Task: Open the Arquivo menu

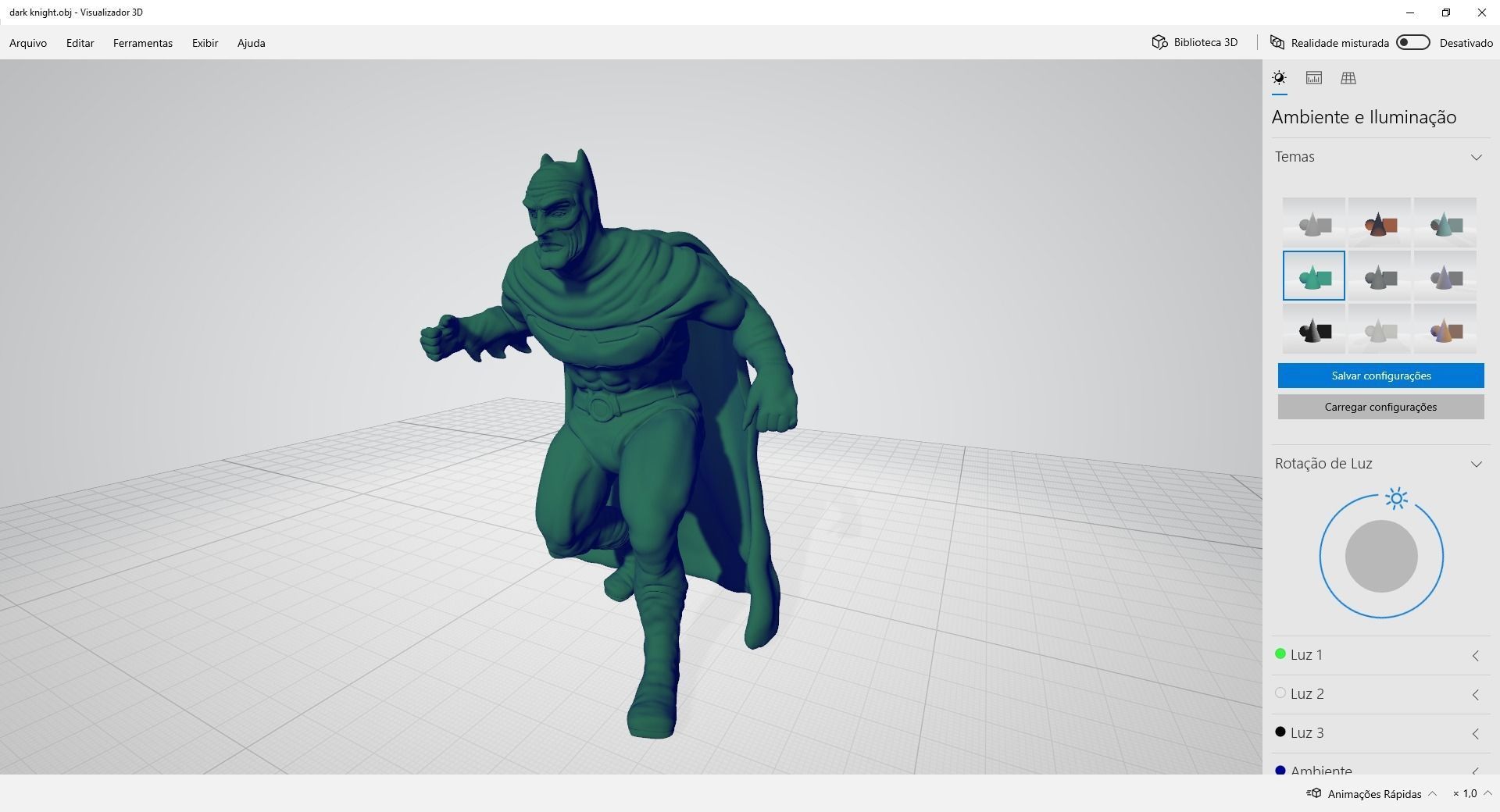Action: [x=28, y=43]
